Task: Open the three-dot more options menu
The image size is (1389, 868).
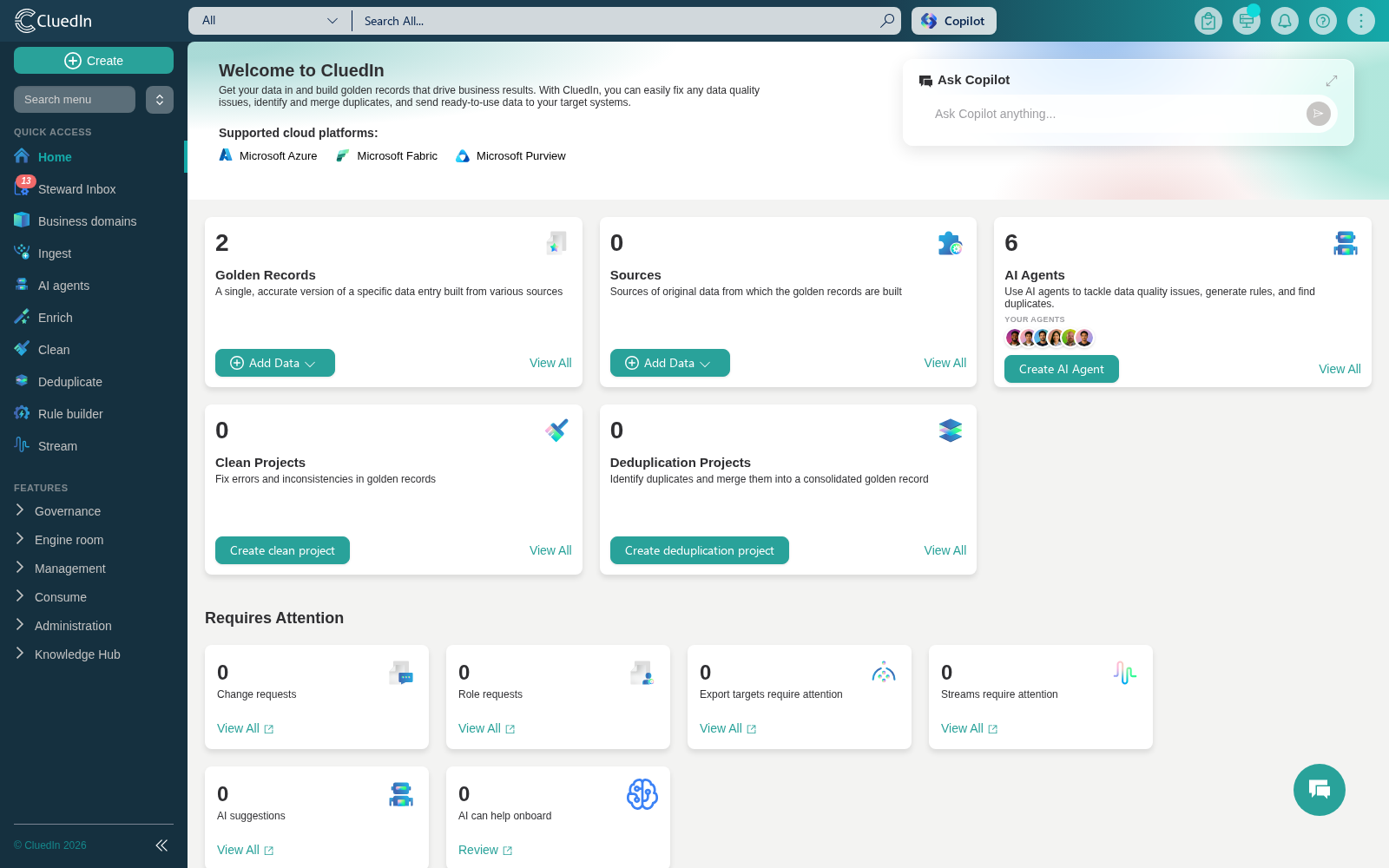Action: click(x=1361, y=21)
